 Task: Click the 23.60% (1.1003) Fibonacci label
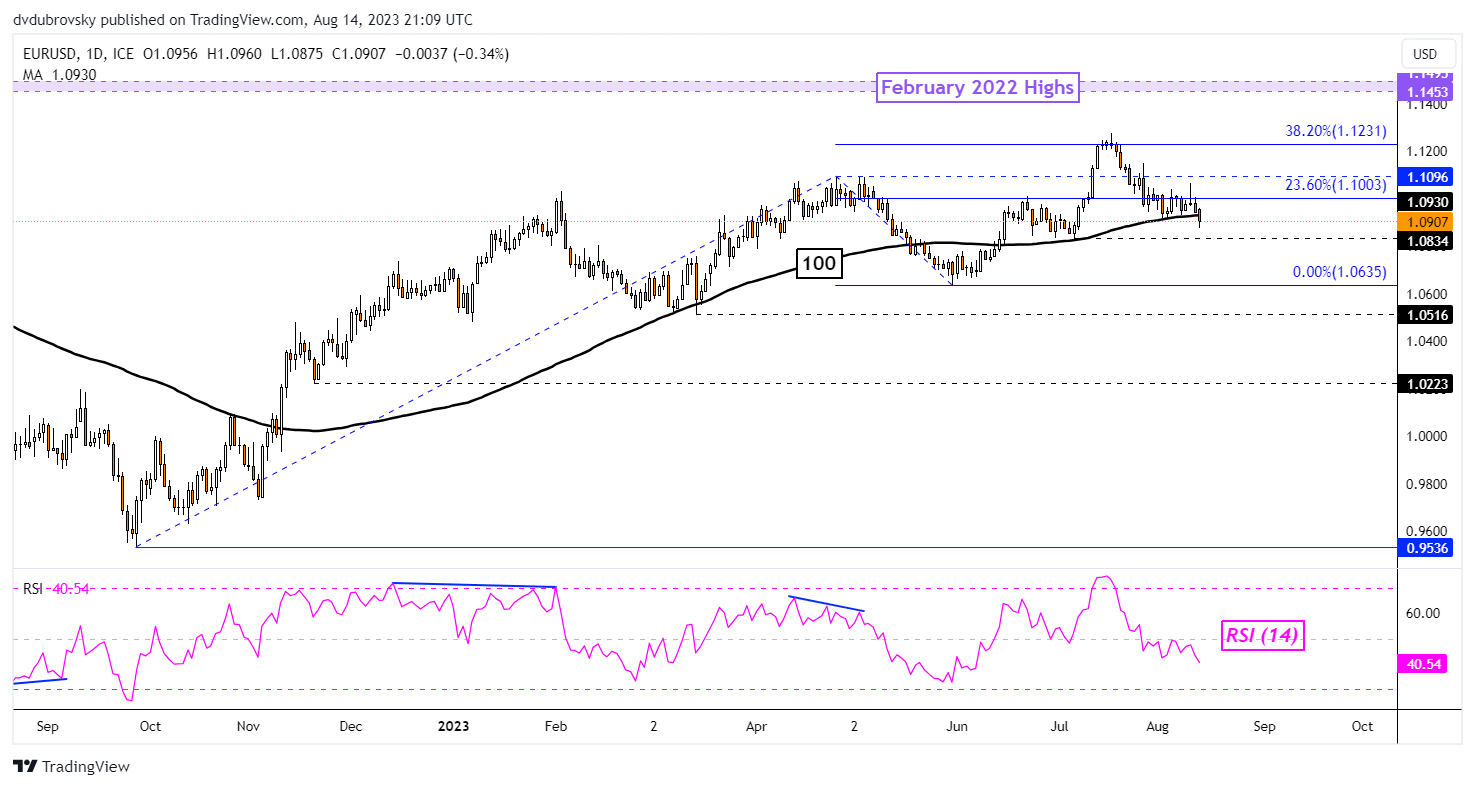1335,184
